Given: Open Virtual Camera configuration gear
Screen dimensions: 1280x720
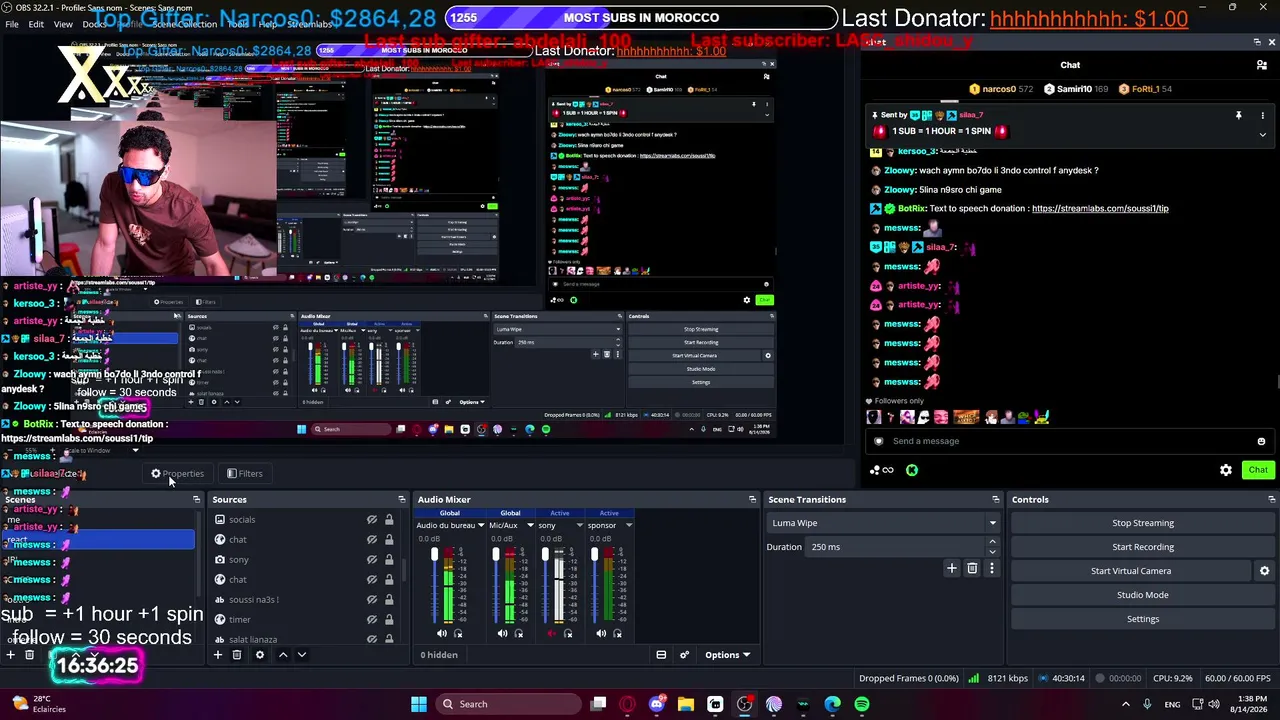Looking at the screenshot, I should 1264,571.
